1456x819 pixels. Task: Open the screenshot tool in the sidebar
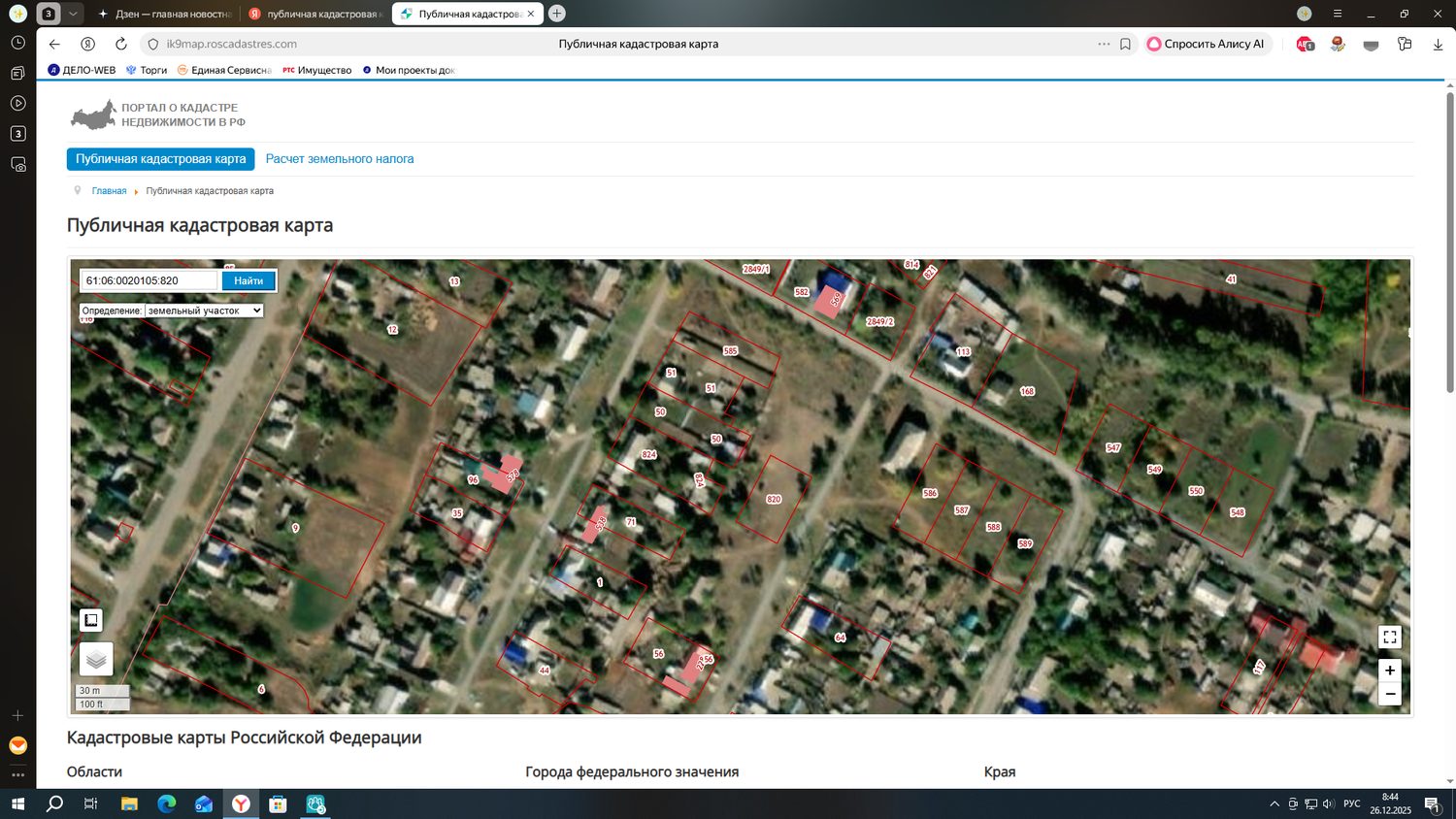click(x=17, y=164)
